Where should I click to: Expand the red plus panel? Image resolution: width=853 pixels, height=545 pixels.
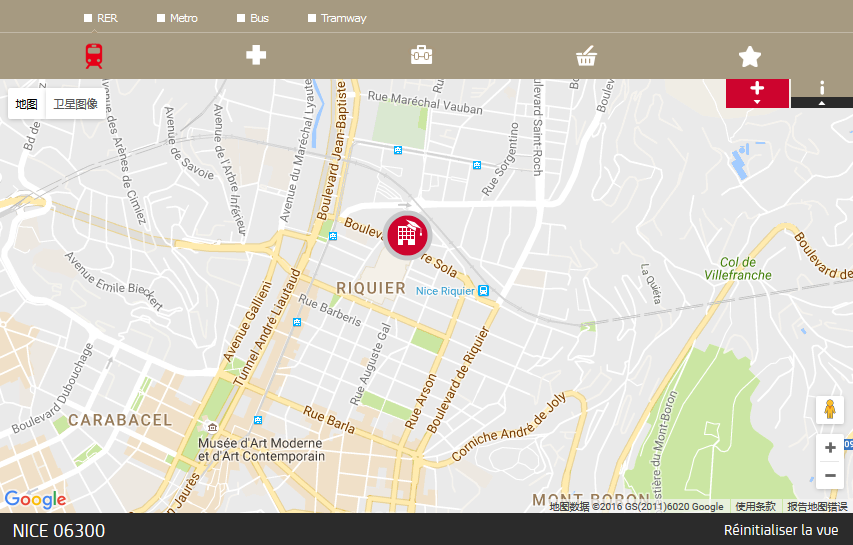[x=757, y=93]
